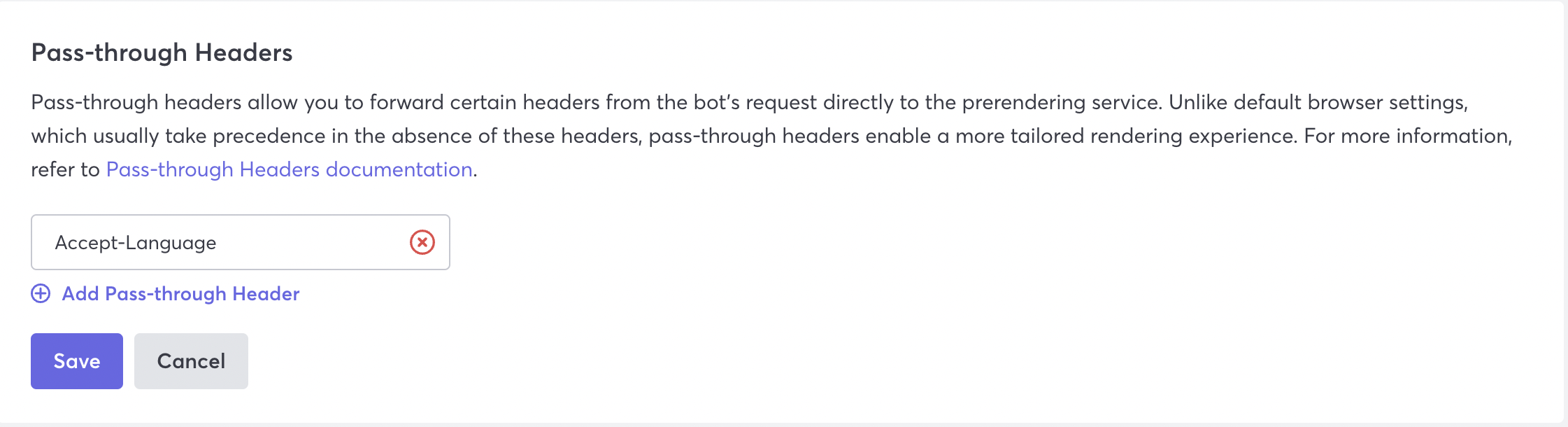Screen dimensions: 1568x427
Task: Delete the Accept-Language entry
Action: (x=422, y=242)
